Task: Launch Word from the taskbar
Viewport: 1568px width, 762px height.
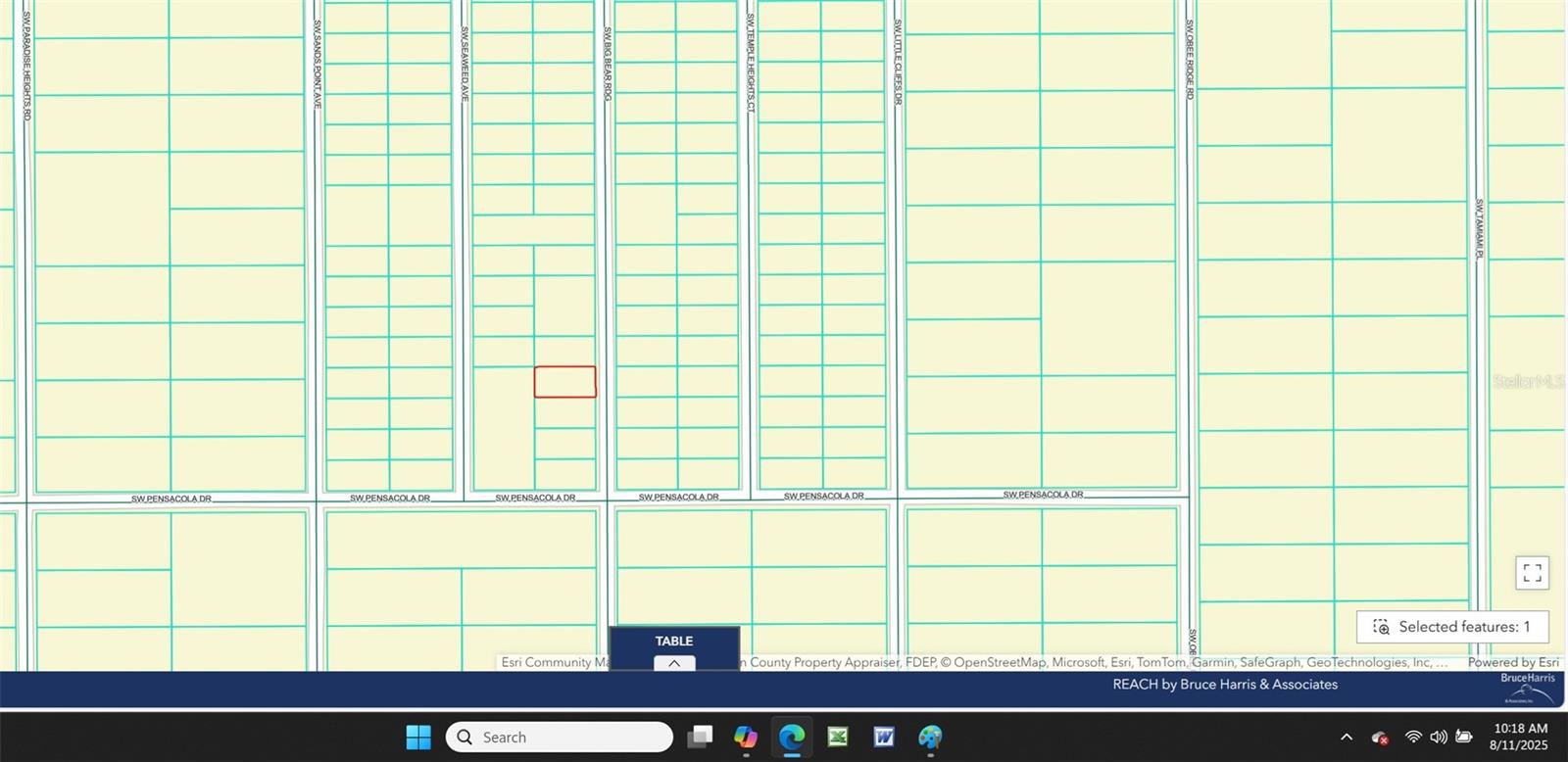Action: (884, 737)
